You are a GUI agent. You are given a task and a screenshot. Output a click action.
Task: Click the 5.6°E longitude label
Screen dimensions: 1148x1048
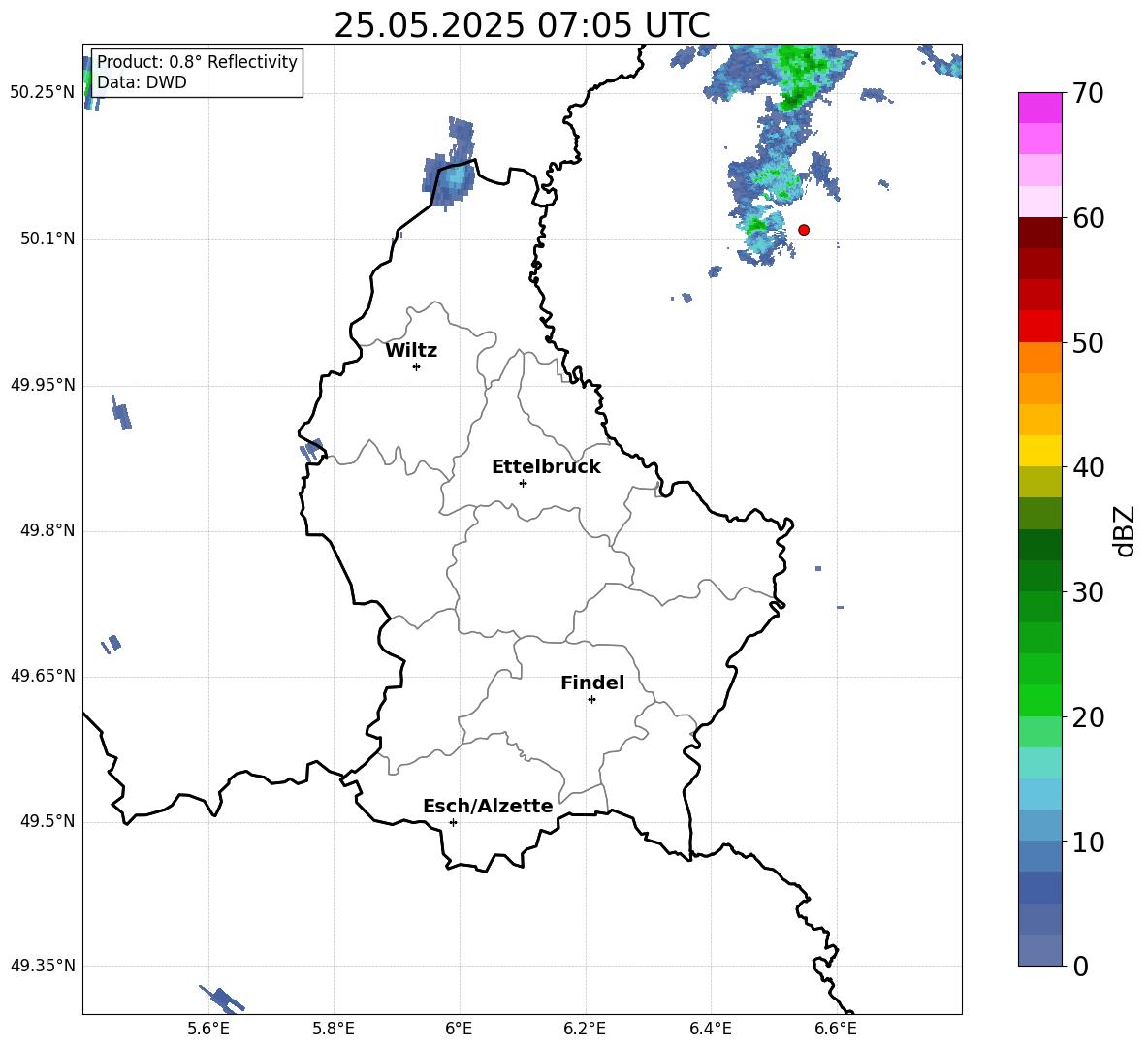(208, 1029)
